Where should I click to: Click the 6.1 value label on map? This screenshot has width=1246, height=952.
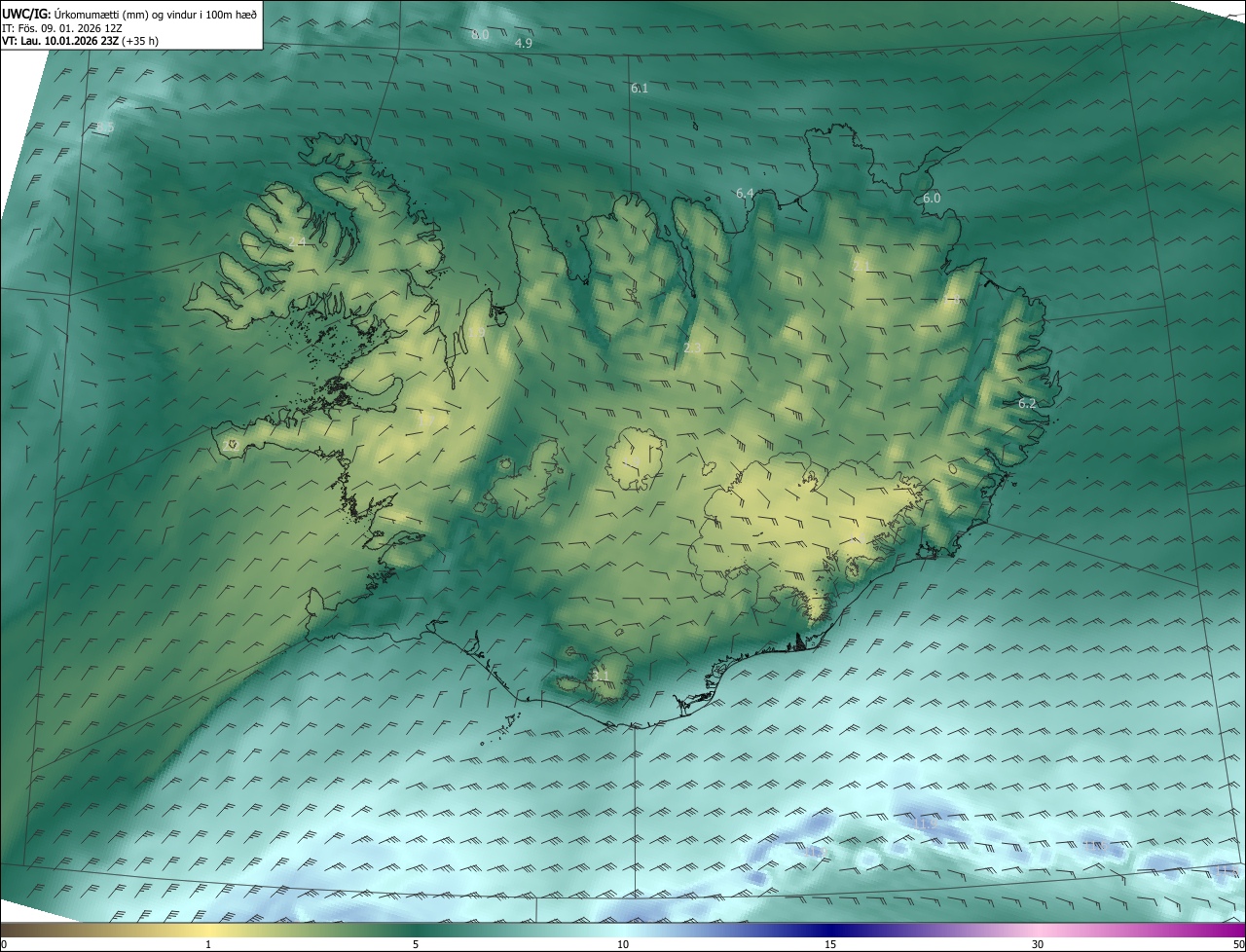(640, 88)
